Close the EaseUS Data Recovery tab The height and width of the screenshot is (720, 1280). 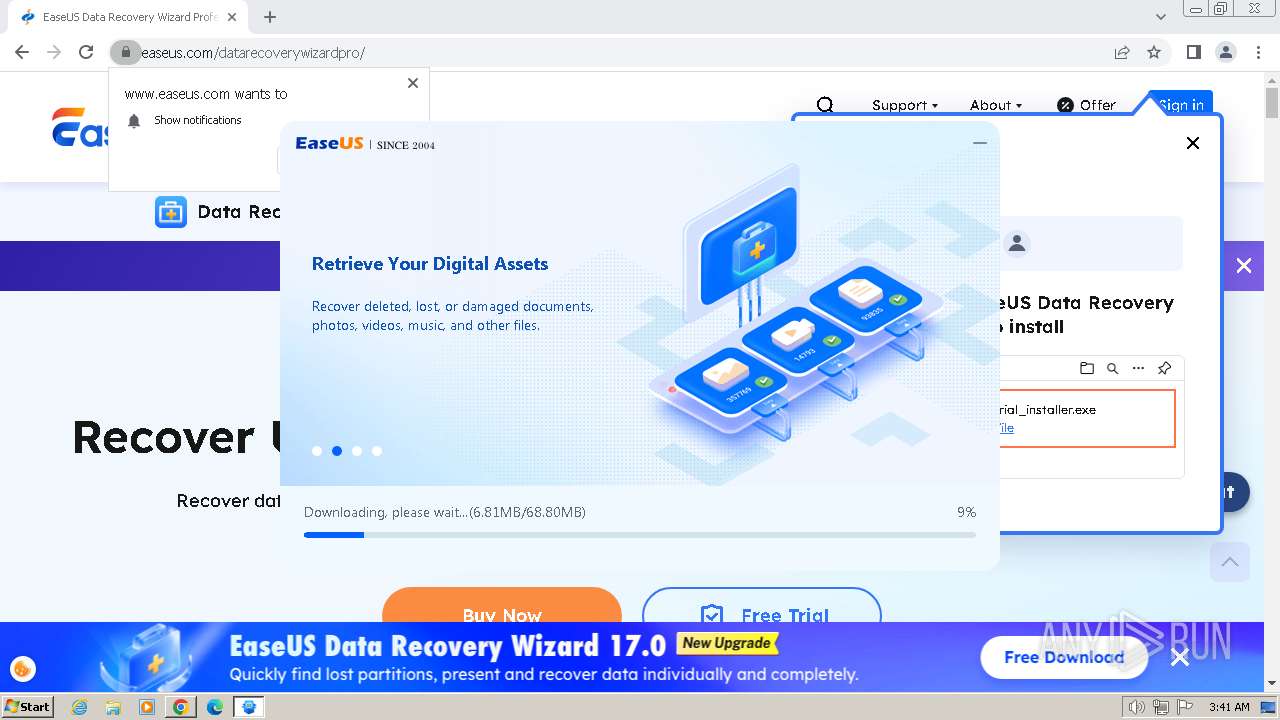click(232, 17)
